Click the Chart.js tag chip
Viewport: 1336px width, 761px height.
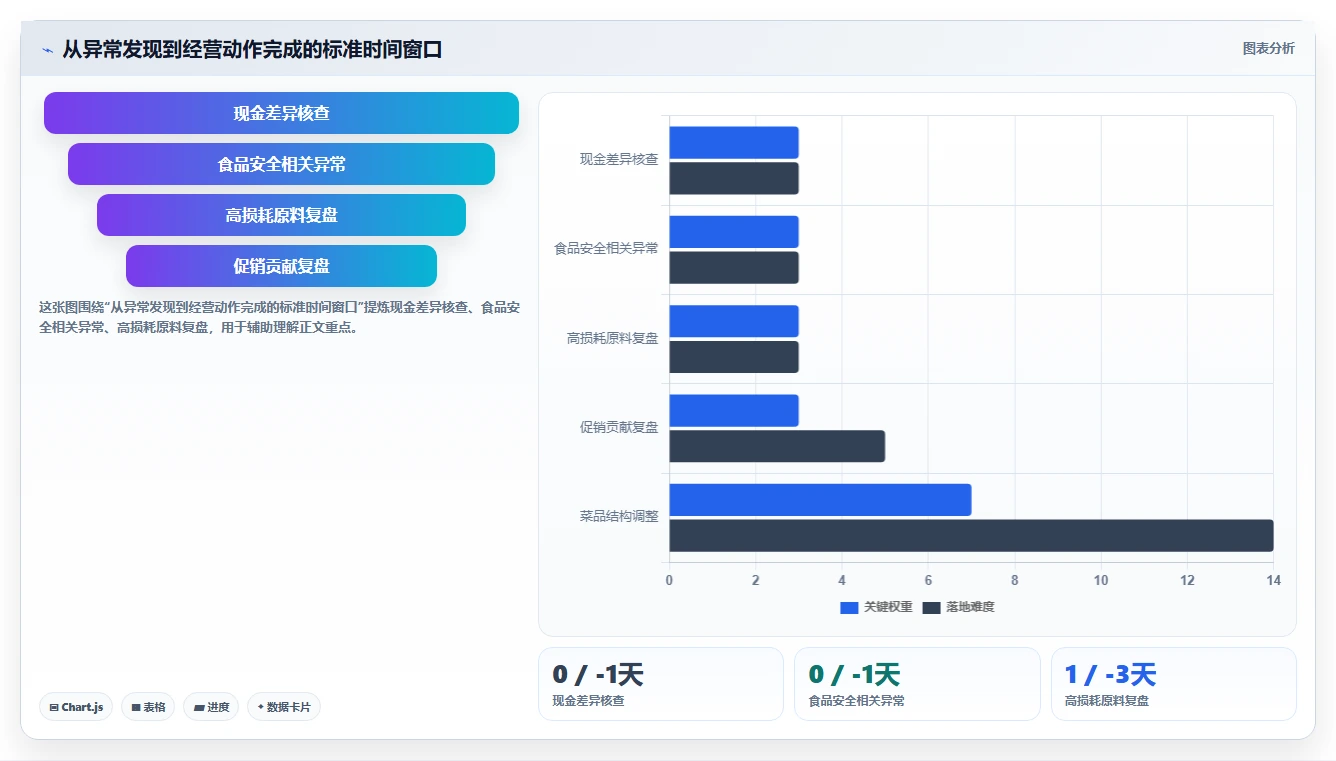[x=76, y=707]
